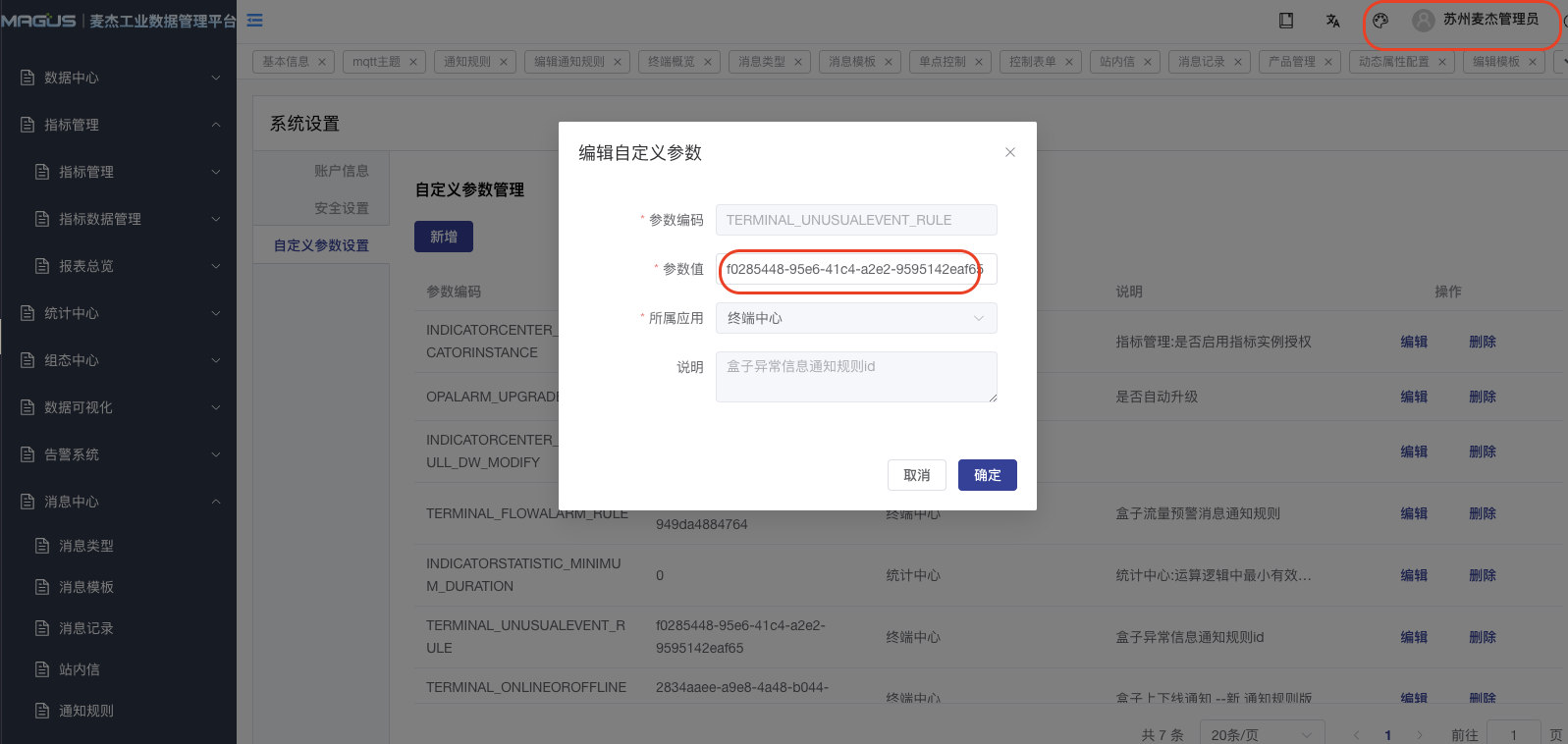This screenshot has height=744, width=1568.
Task: Click the 告警系统 document icon in sidebar
Action: pos(27,454)
